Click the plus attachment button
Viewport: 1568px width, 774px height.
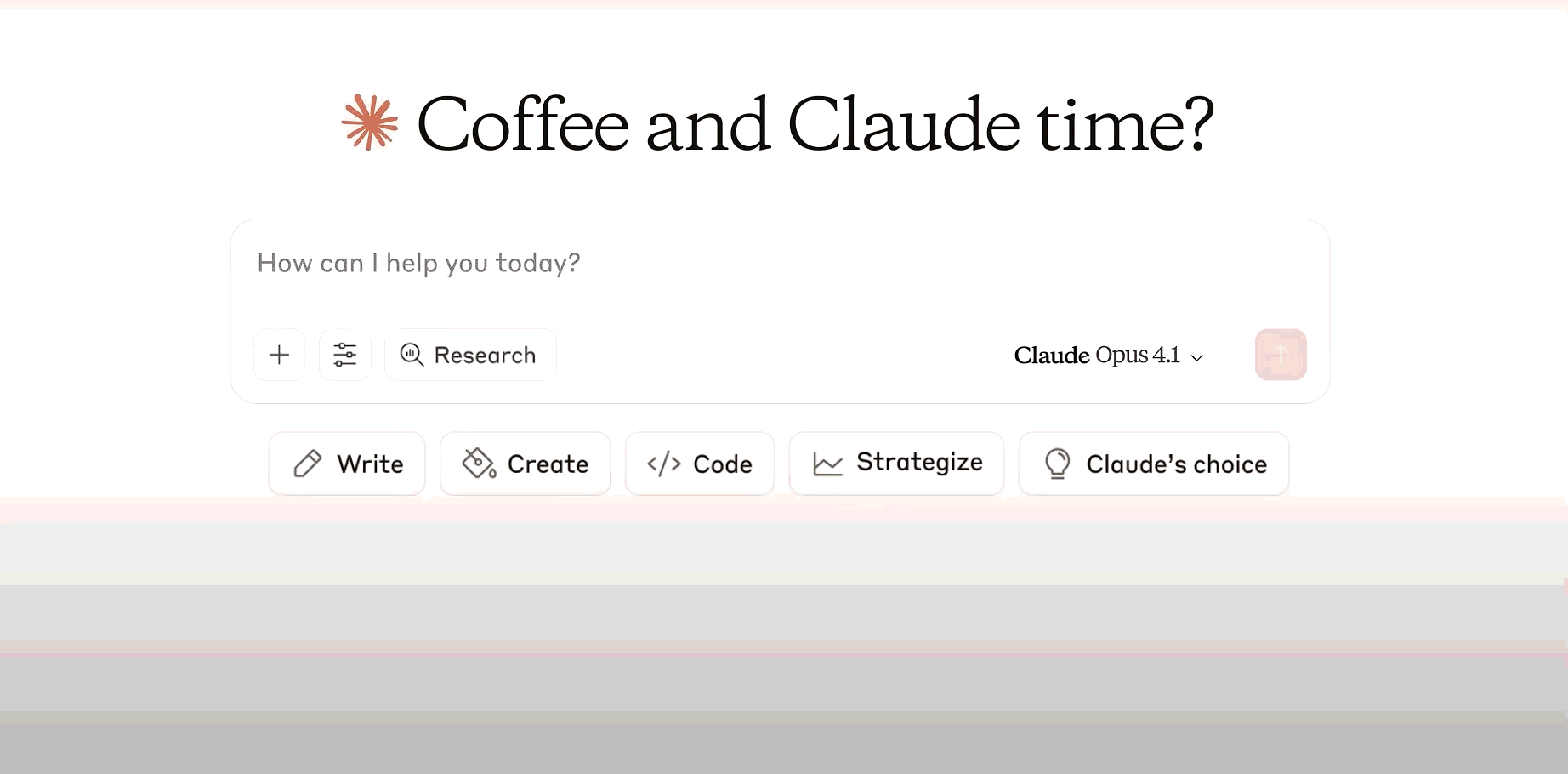click(x=279, y=355)
